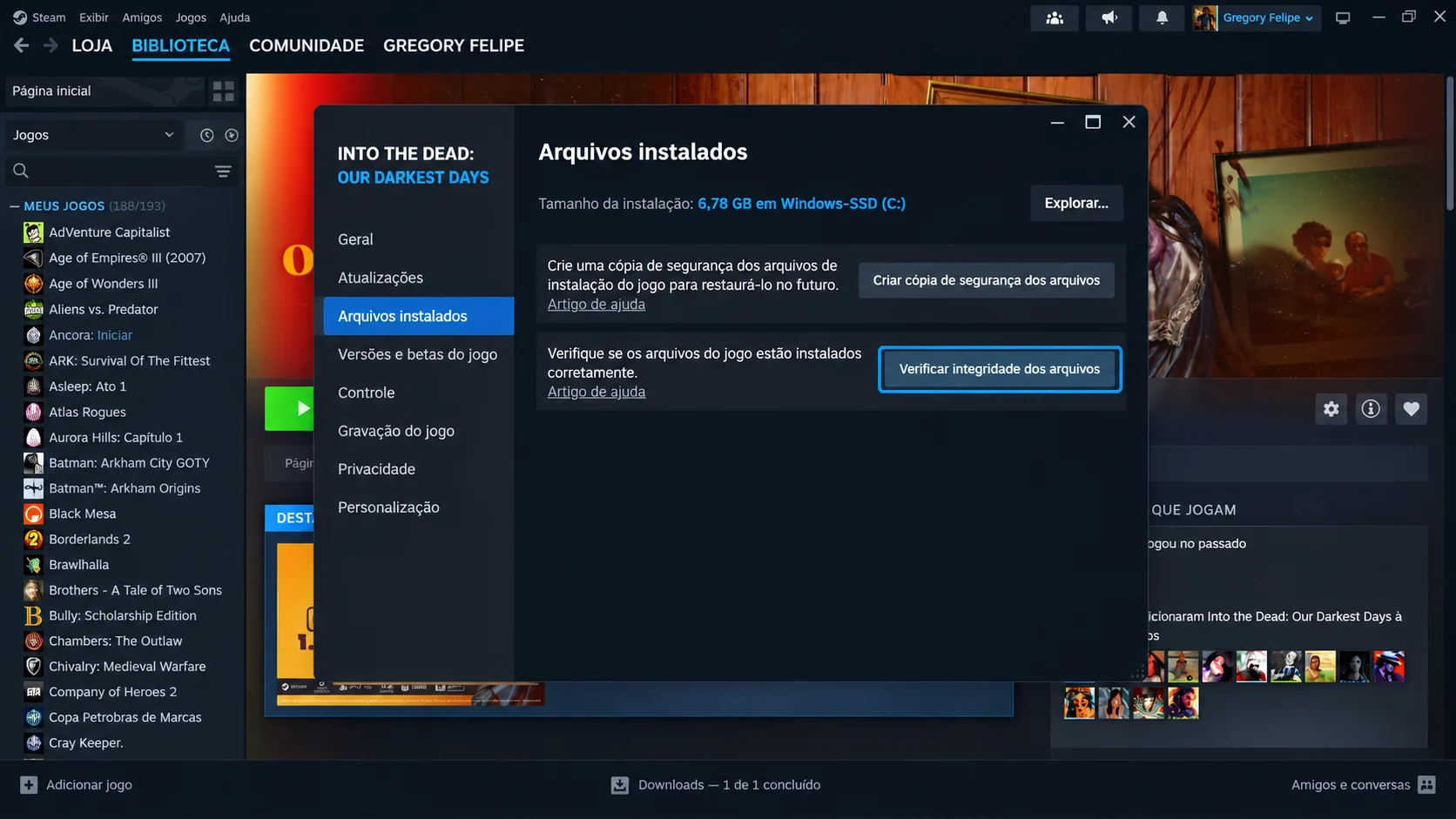
Task: Open the friends list icon in top bar
Action: 1055,17
